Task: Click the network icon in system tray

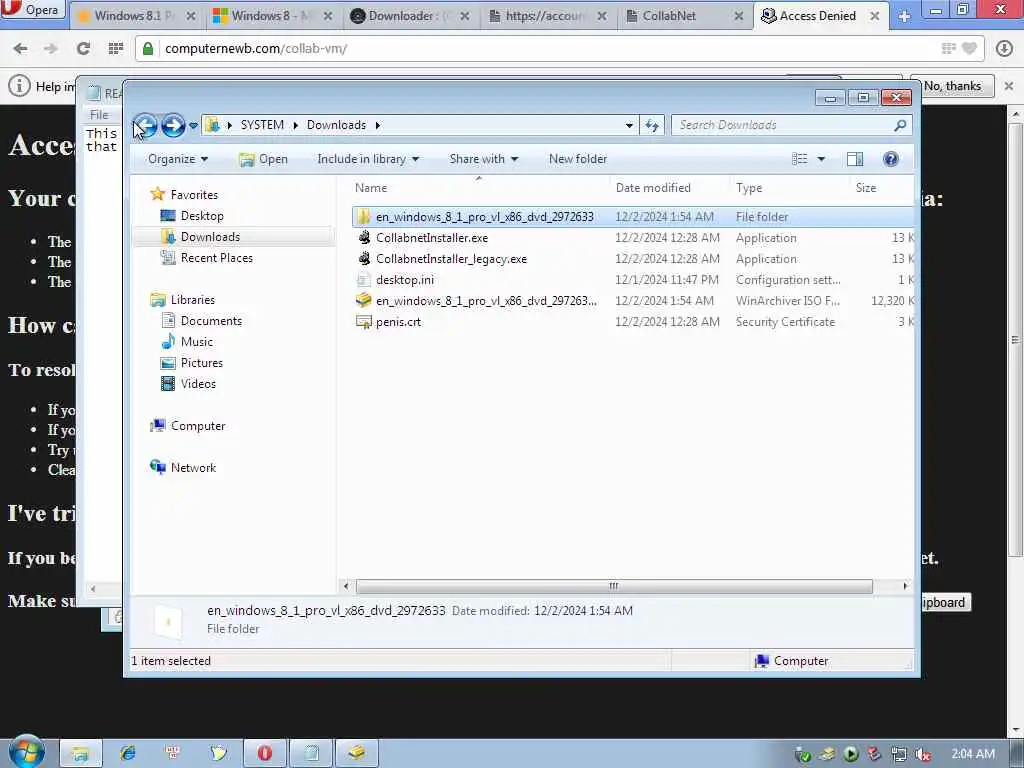Action: (x=899, y=755)
